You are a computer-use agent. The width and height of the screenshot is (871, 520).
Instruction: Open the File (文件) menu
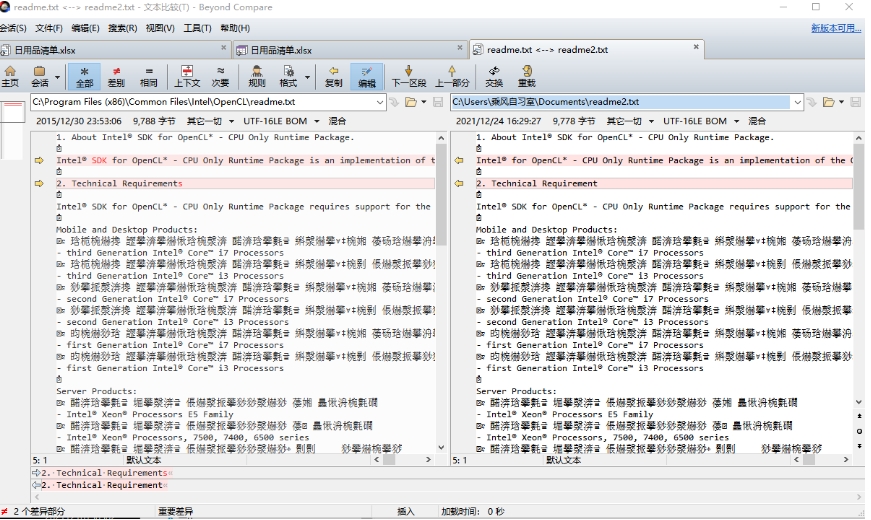tap(49, 28)
